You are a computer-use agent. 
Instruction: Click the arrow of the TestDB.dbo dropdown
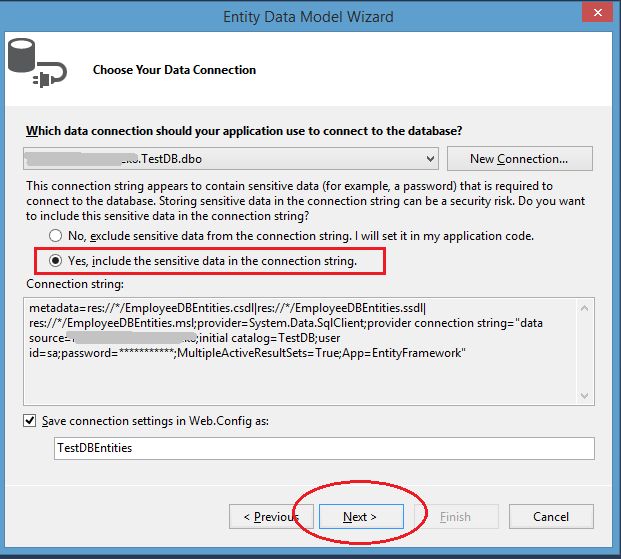point(430,158)
